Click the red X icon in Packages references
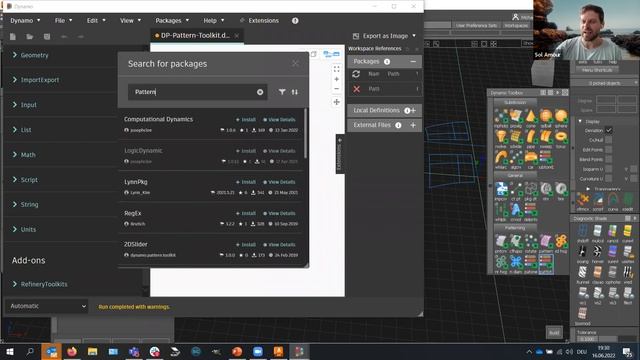This screenshot has height=360, width=640. 356,89
